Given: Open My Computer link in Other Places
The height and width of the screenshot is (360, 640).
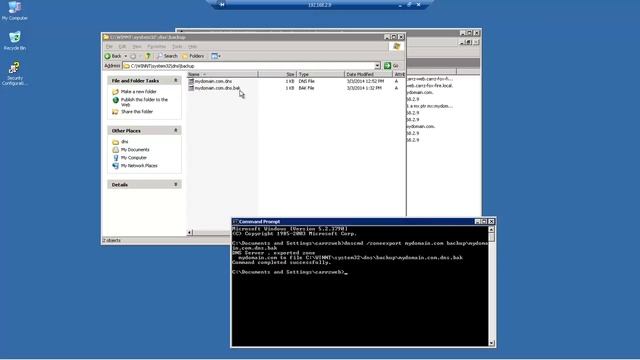Looking at the screenshot, I should (134, 158).
